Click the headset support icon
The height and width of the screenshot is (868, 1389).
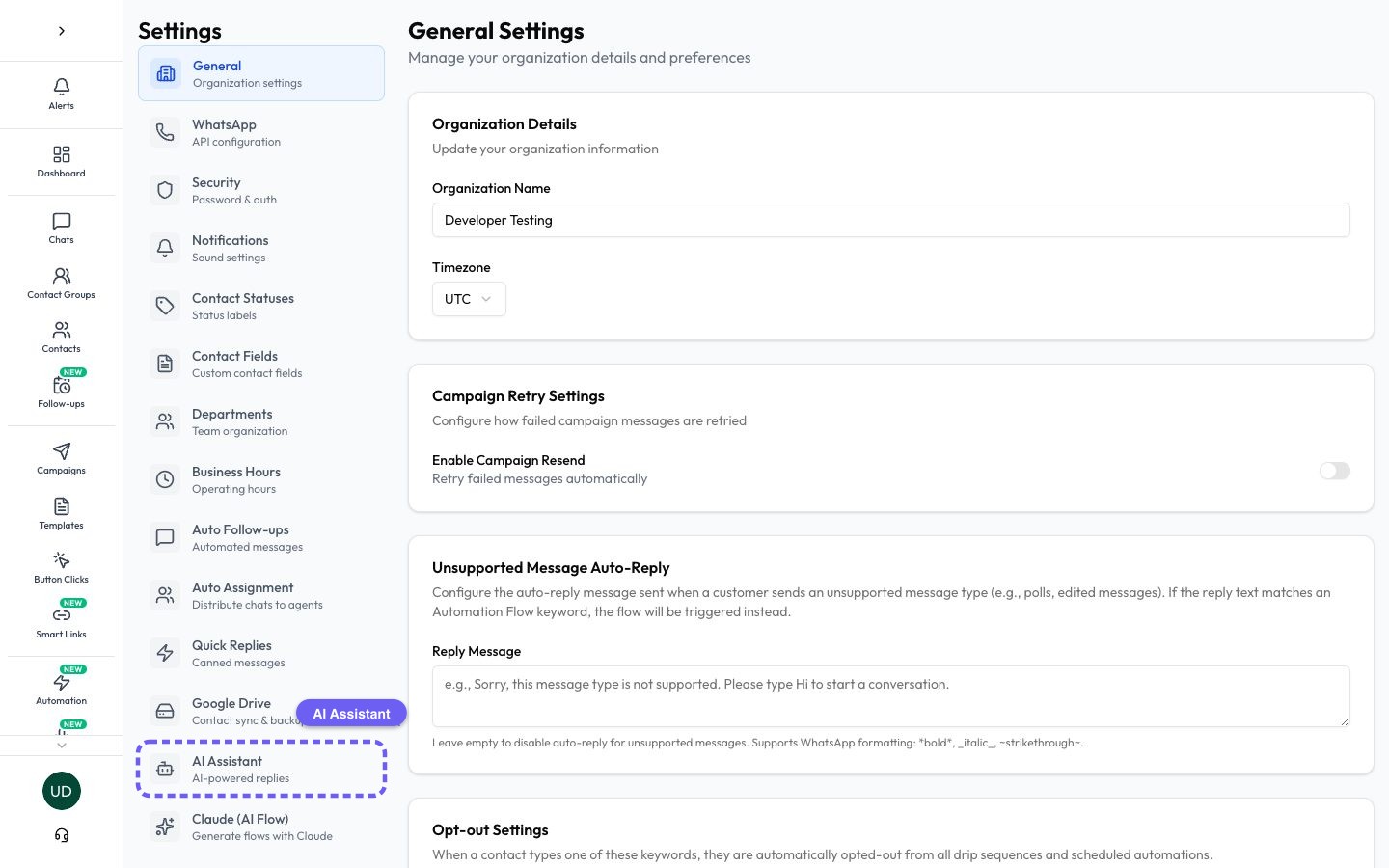62,835
